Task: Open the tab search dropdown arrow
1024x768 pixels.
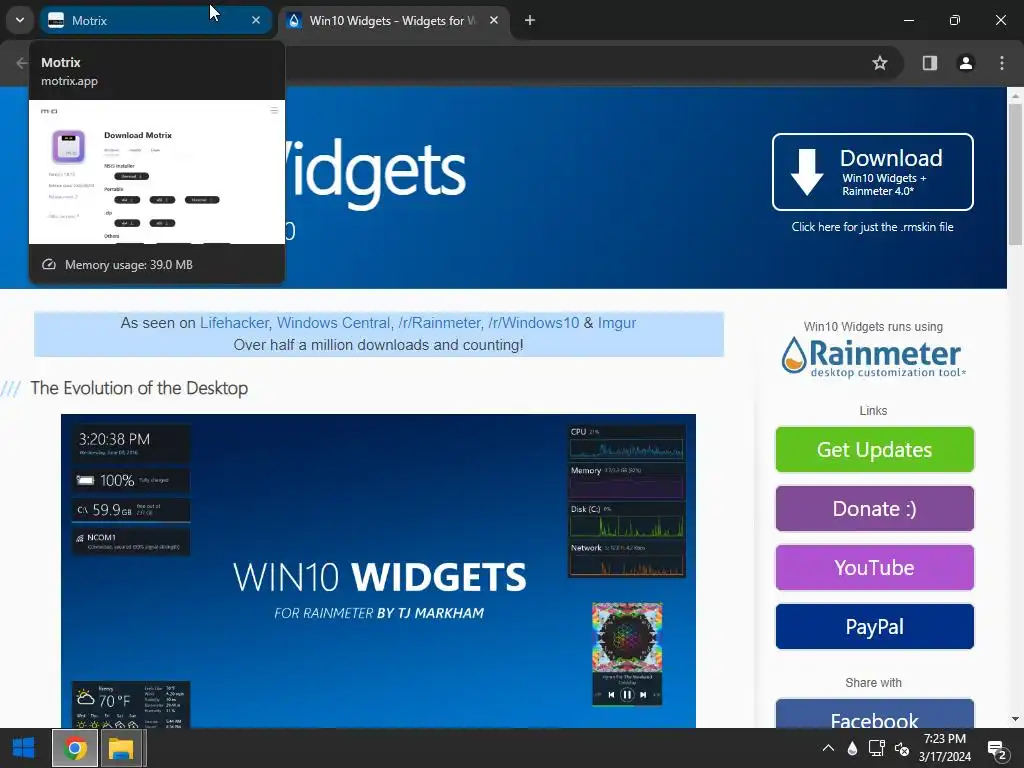Action: click(x=20, y=20)
